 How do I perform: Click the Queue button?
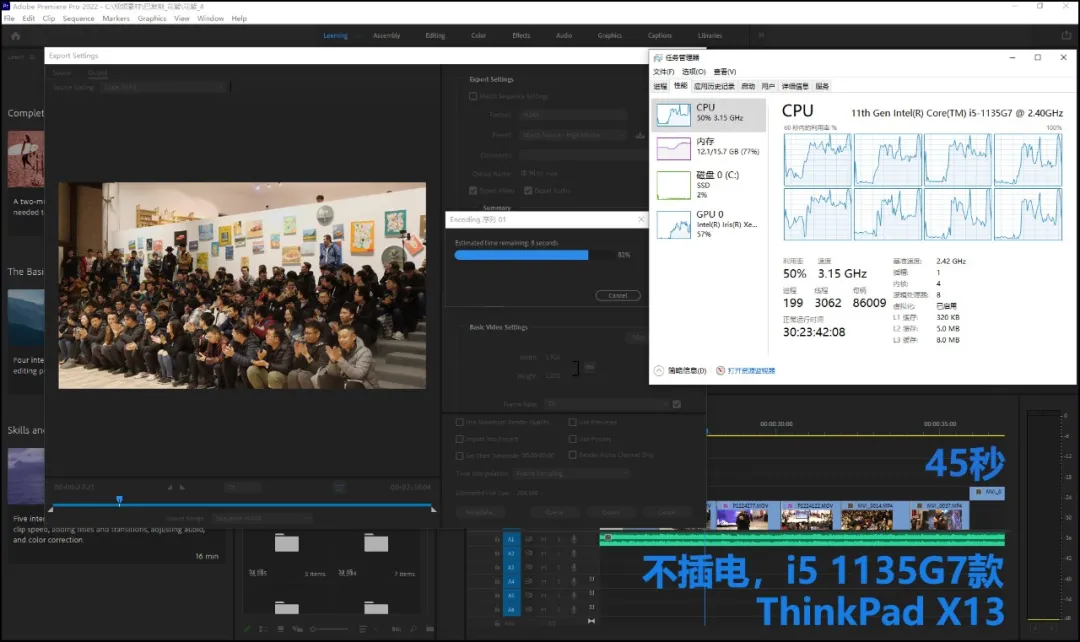point(554,512)
